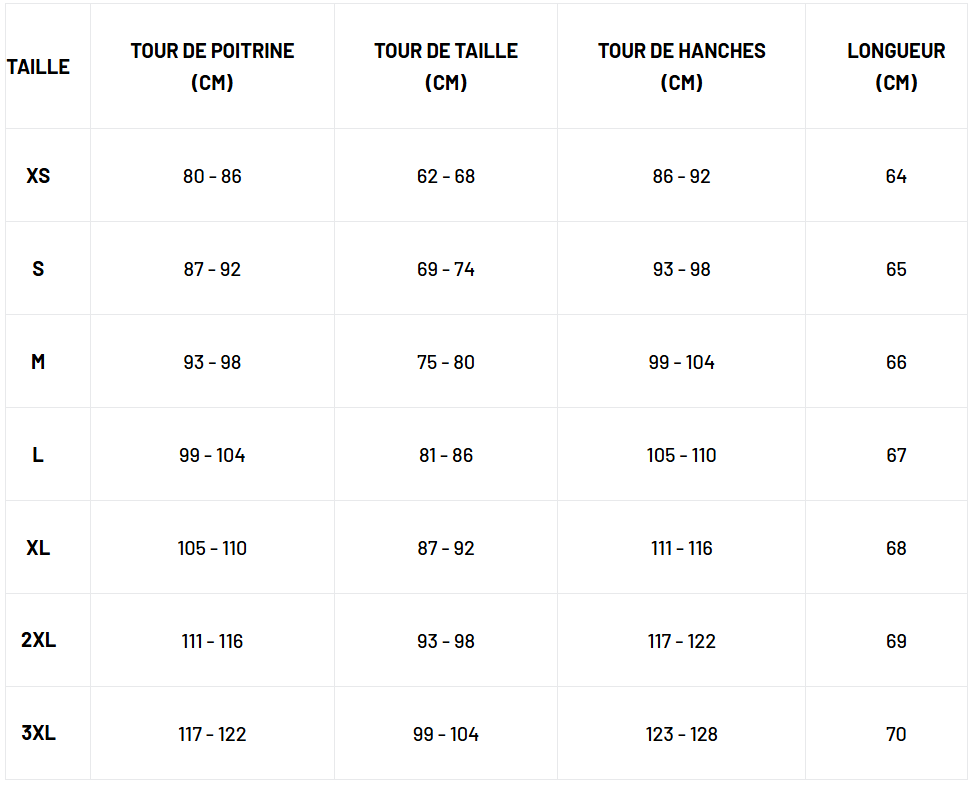Select the 2XL size row label
The height and width of the screenshot is (787, 973).
pos(38,641)
